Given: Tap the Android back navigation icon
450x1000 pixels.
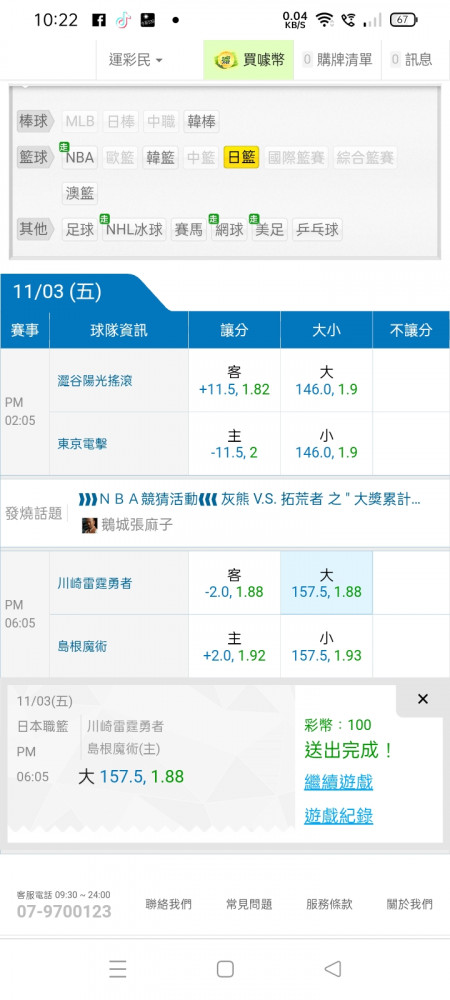Looking at the screenshot, I should (332, 969).
